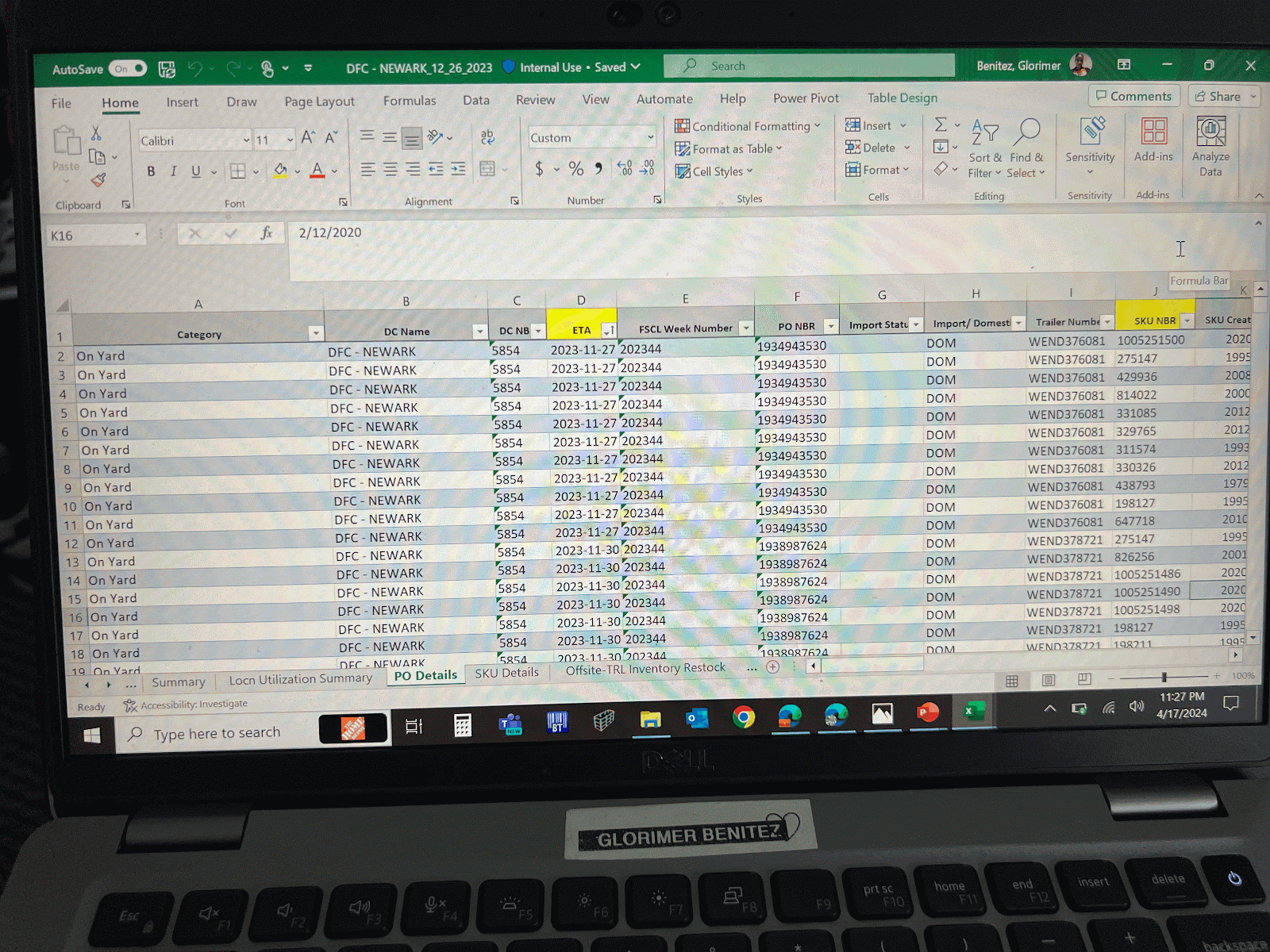Image resolution: width=1270 pixels, height=952 pixels.
Task: Switch to the Table Design tab
Action: (902, 98)
